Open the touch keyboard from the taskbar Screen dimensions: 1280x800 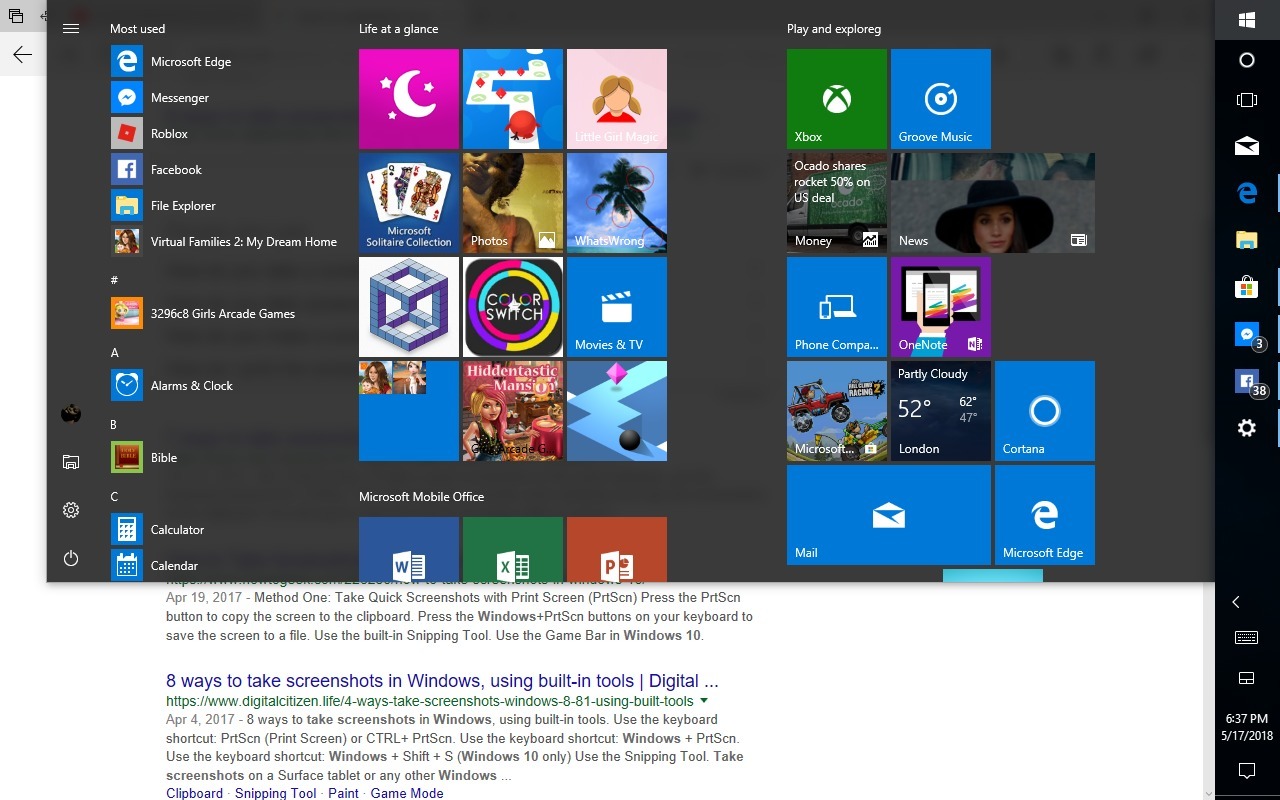(1247, 638)
